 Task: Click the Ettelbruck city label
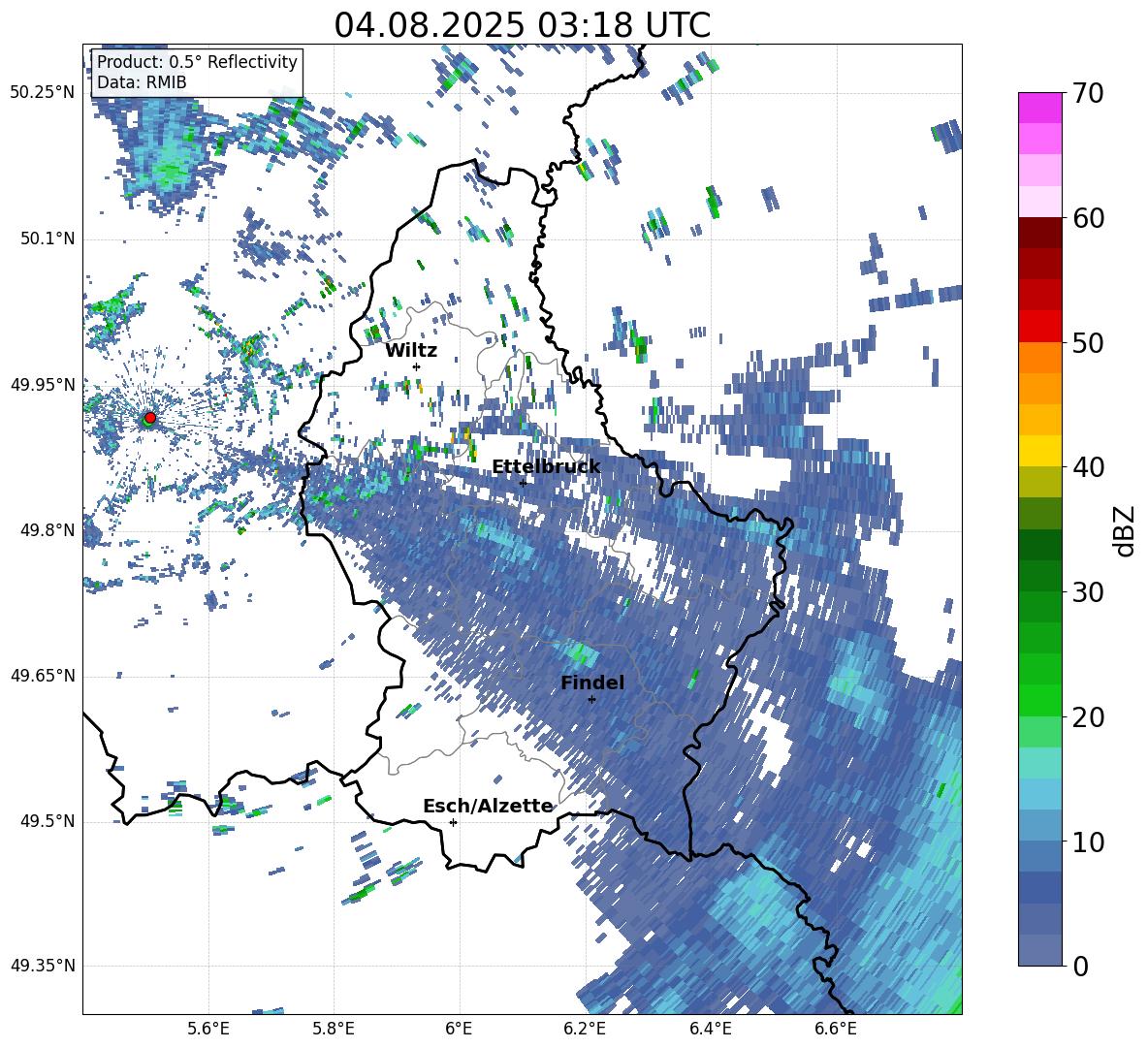pos(546,466)
